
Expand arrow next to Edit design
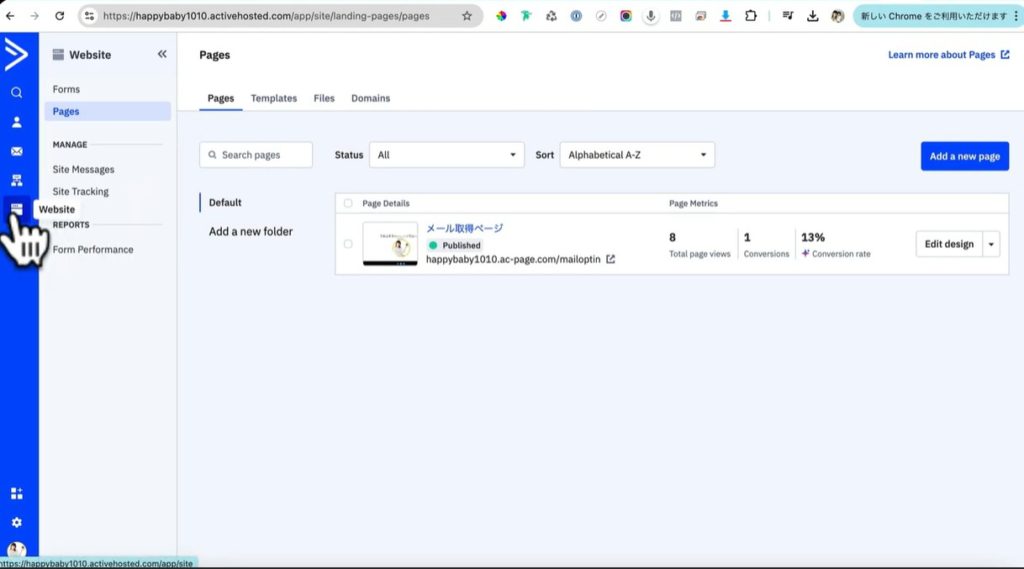coord(991,244)
